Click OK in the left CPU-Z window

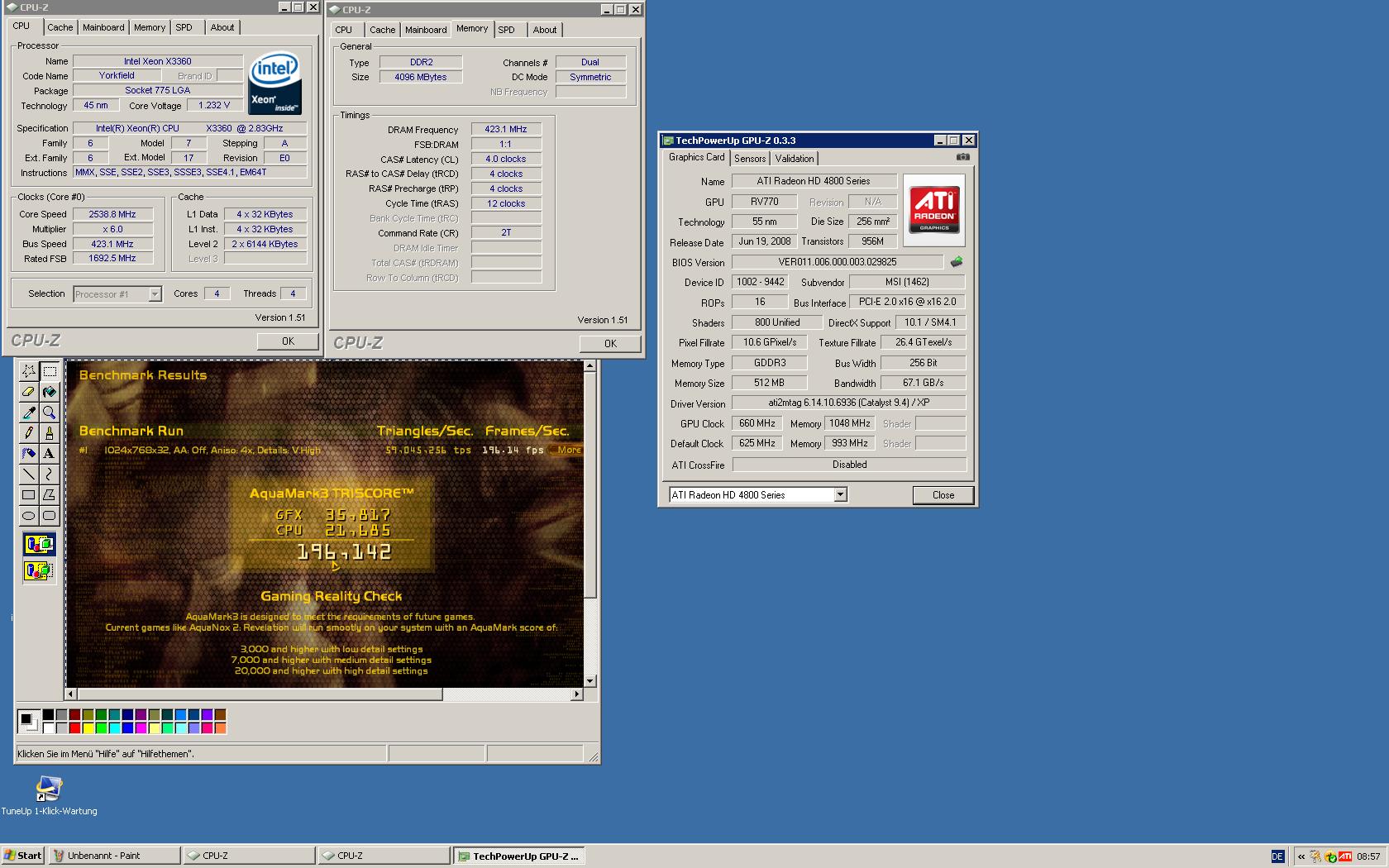pos(288,341)
